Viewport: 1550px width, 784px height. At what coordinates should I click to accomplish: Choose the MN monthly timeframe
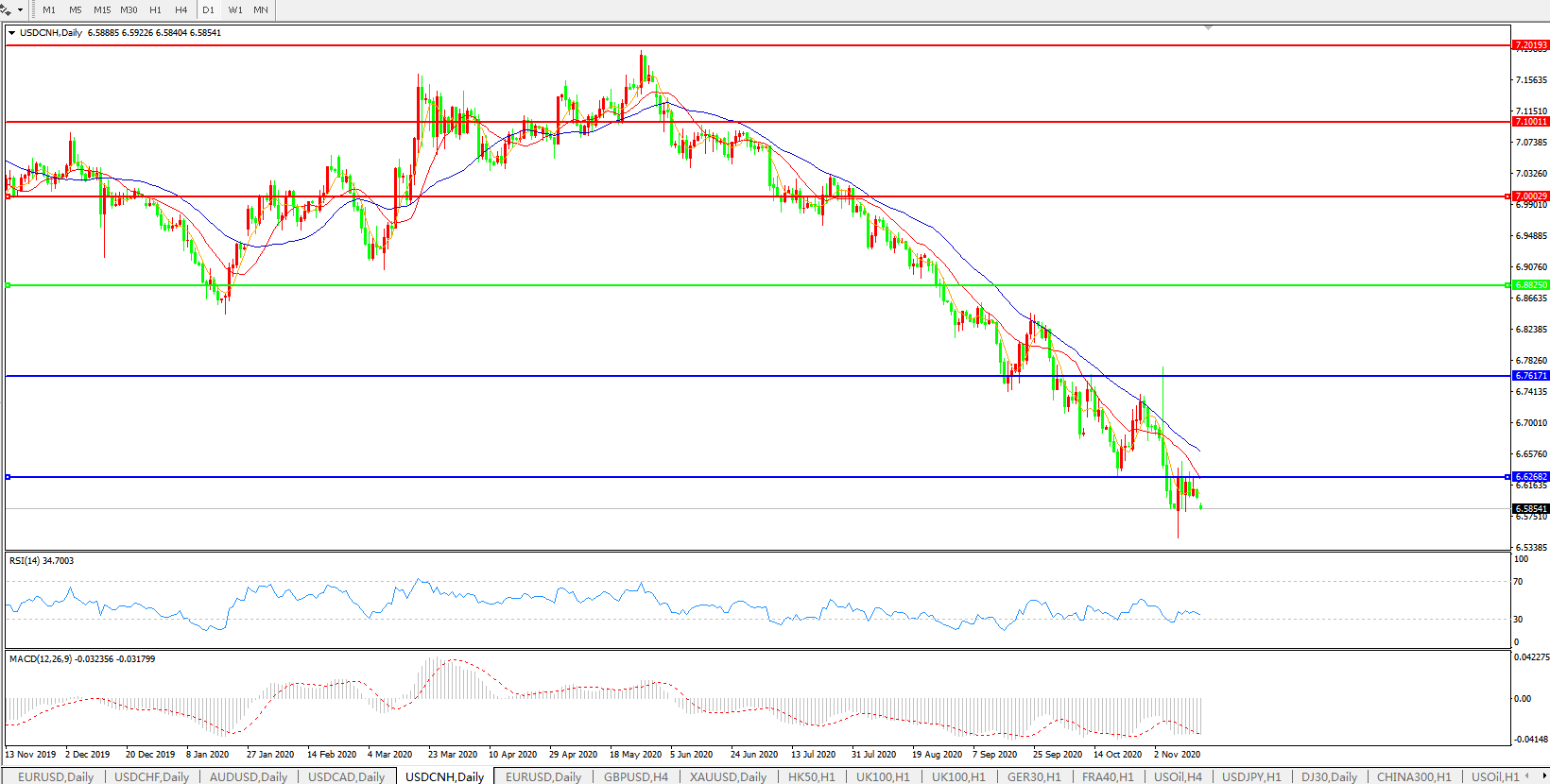click(261, 10)
